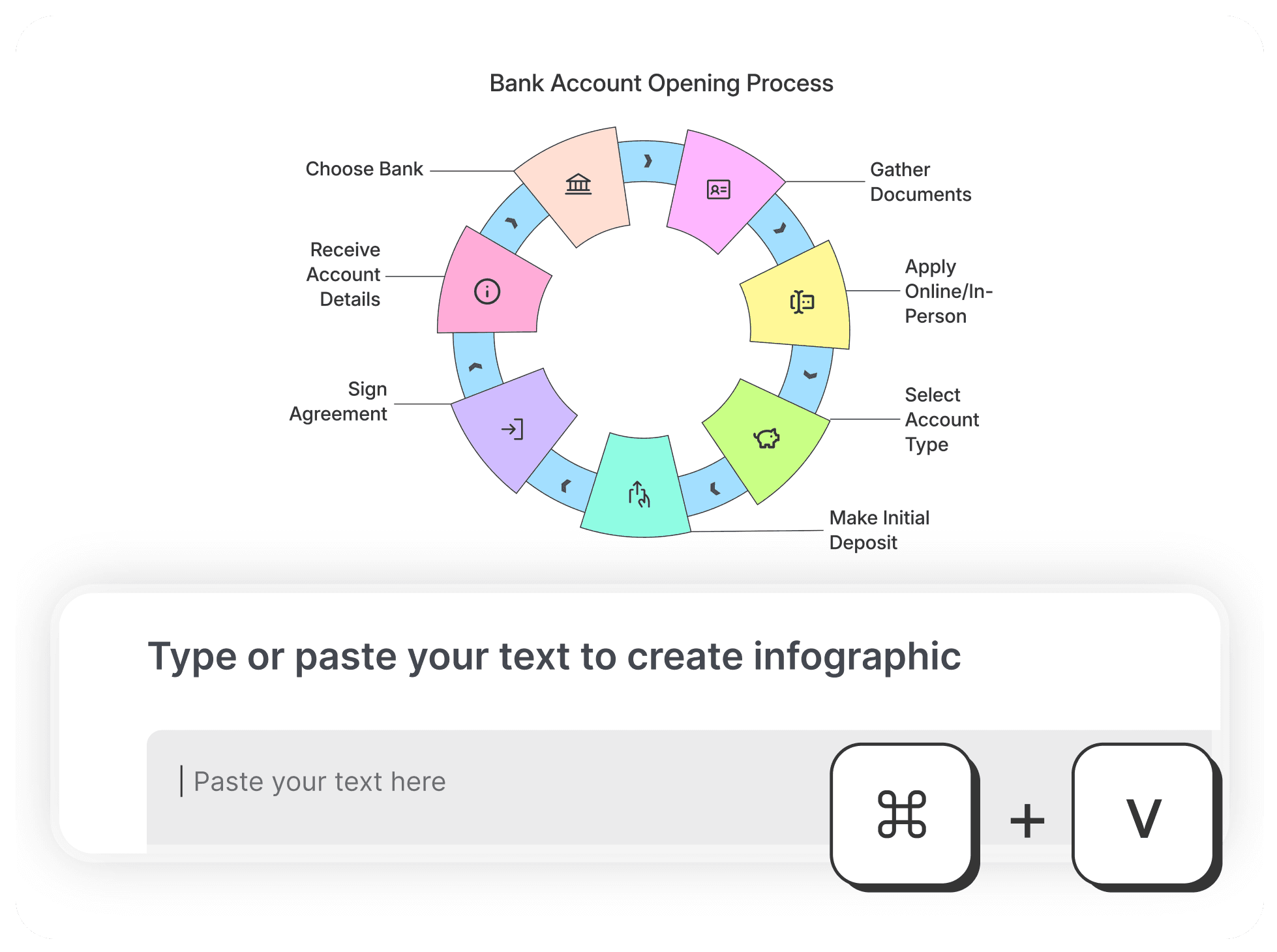Click the Receive Account Details label
The height and width of the screenshot is (952, 1277).
[x=343, y=275]
